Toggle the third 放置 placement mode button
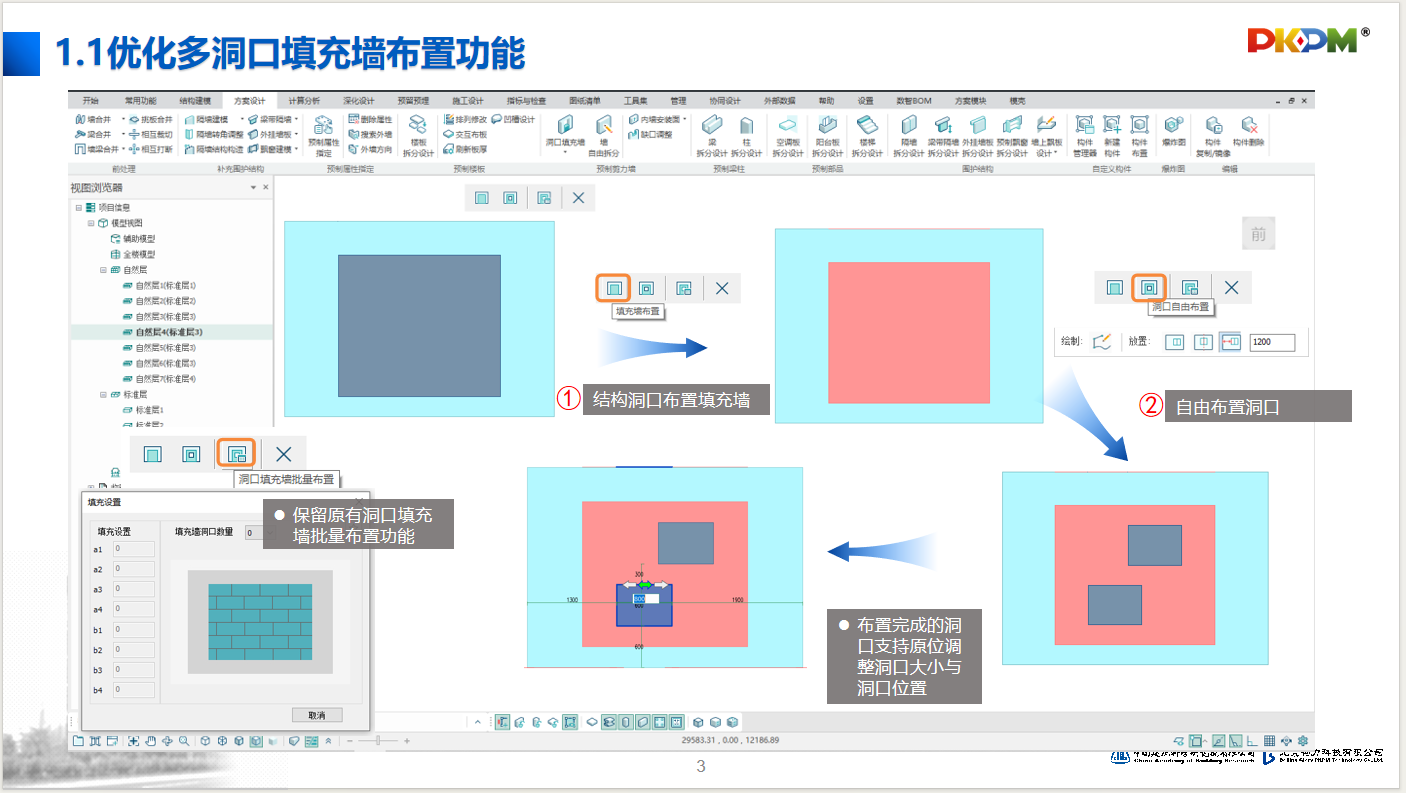 click(x=1230, y=342)
